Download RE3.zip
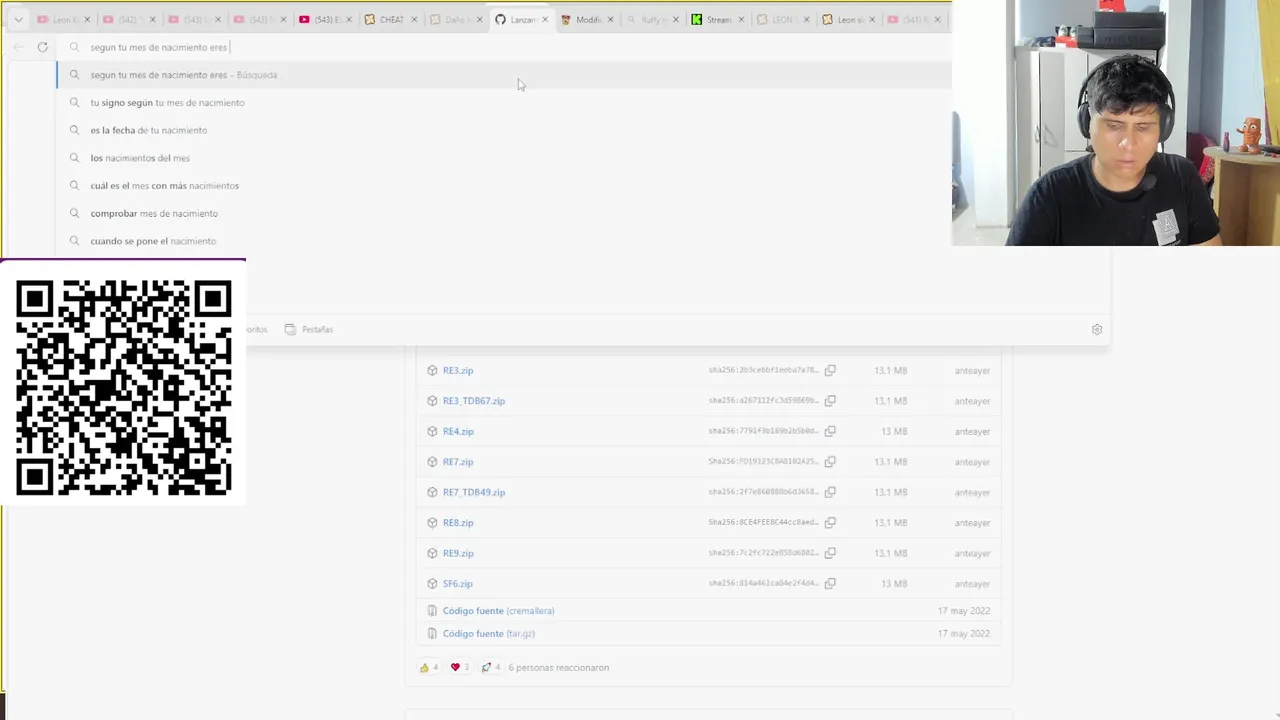Image resolution: width=1280 pixels, height=720 pixels. (x=458, y=370)
